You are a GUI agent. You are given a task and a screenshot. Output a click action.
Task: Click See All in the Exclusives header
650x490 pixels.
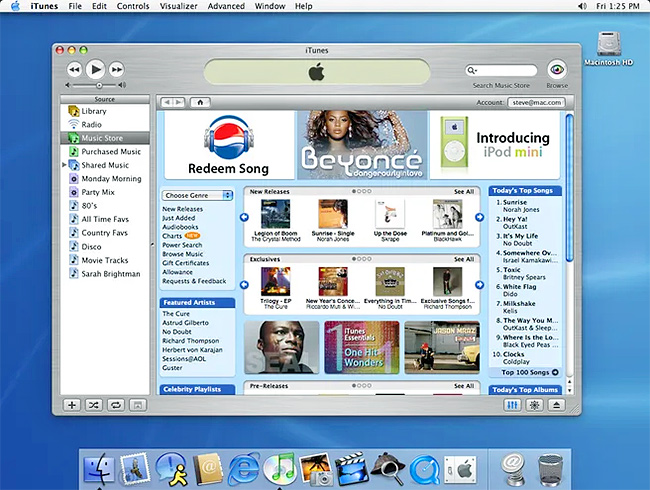(464, 259)
